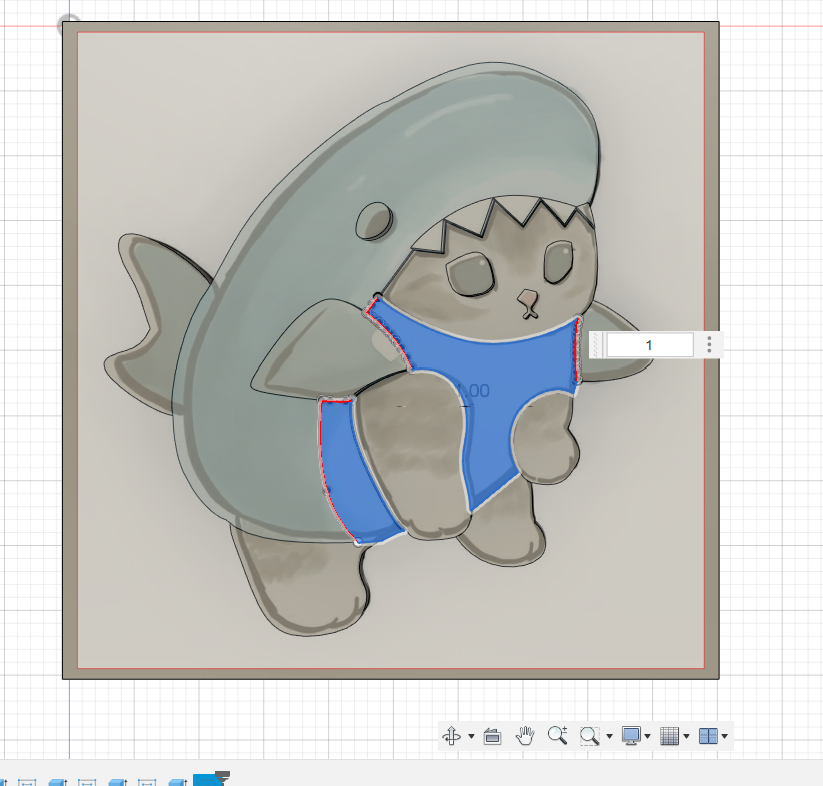Open the Display Settings icon

[x=629, y=735]
